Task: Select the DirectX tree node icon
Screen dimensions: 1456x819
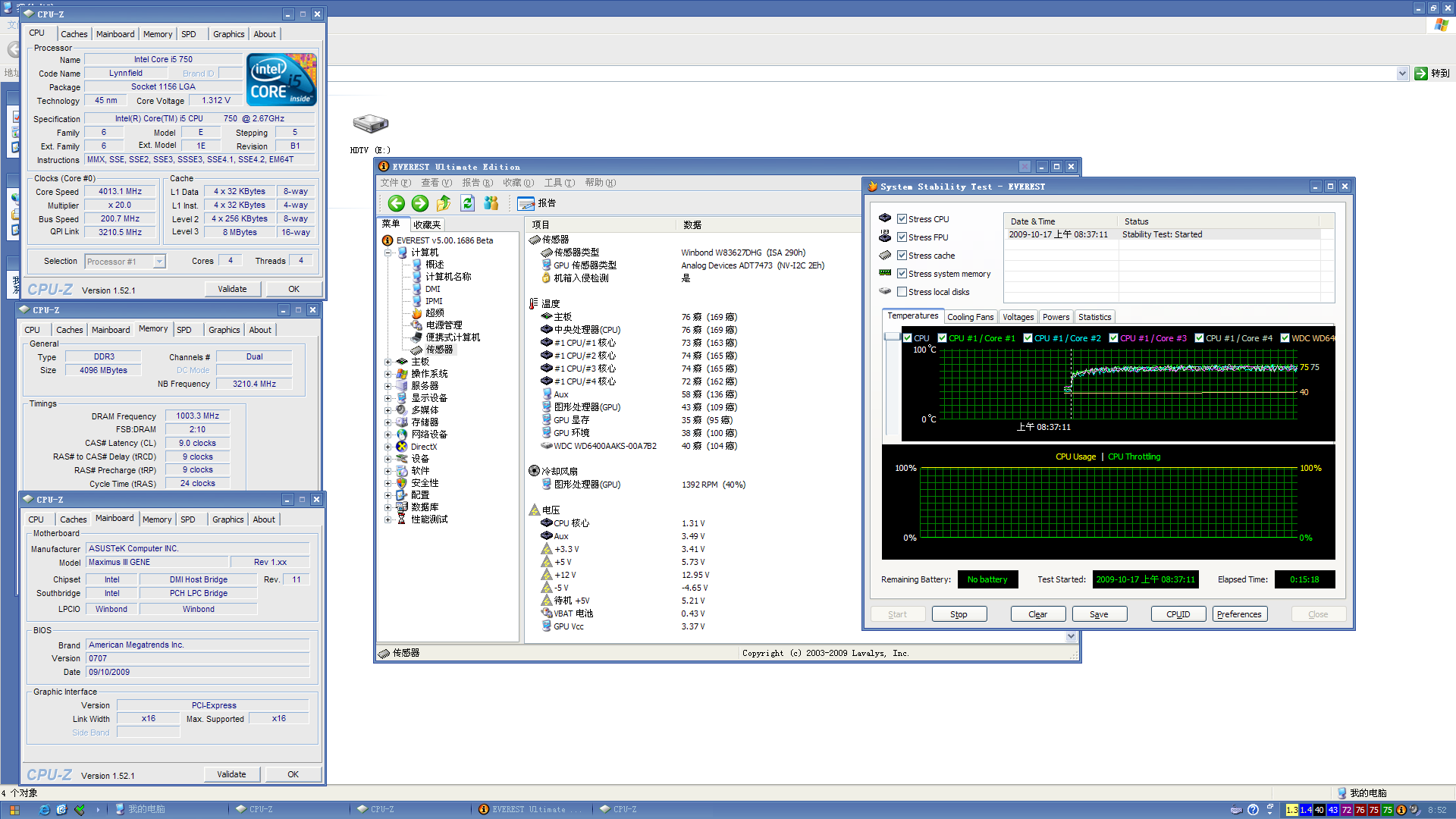Action: coord(402,447)
